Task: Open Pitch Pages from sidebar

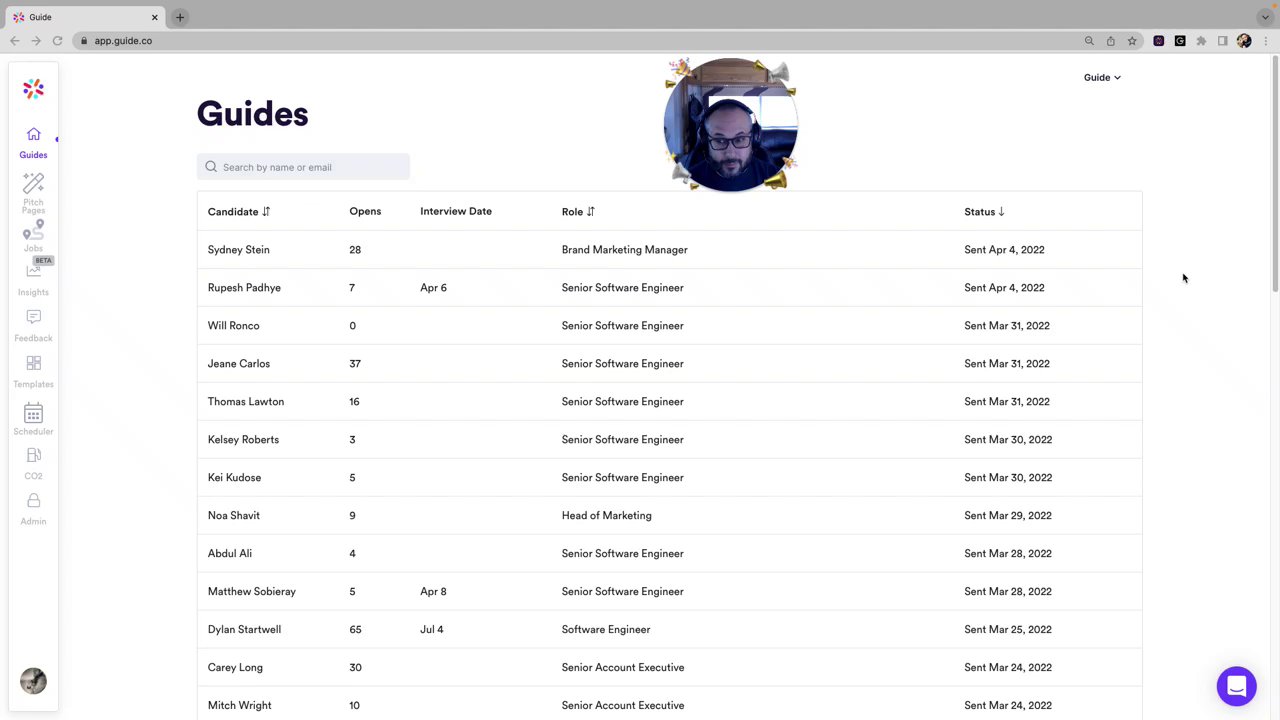Action: tap(33, 193)
